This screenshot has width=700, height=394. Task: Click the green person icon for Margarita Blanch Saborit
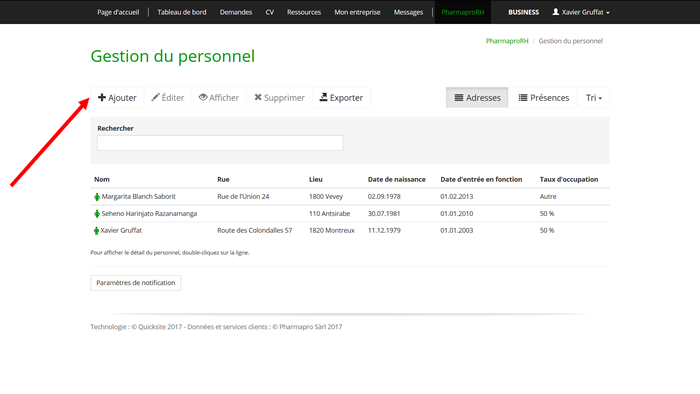point(97,197)
